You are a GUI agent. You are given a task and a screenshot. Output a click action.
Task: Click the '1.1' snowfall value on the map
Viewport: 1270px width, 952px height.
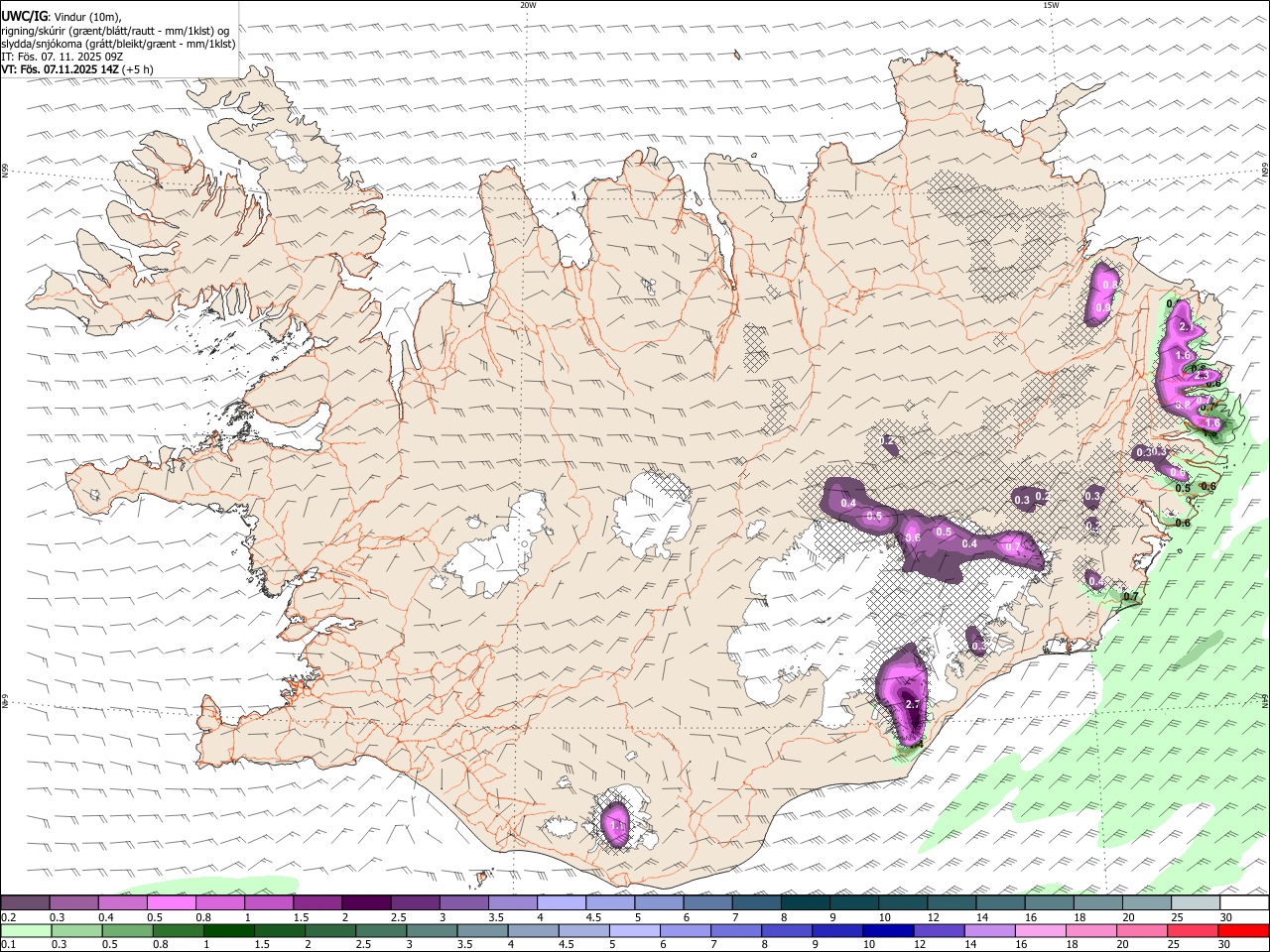tap(616, 825)
